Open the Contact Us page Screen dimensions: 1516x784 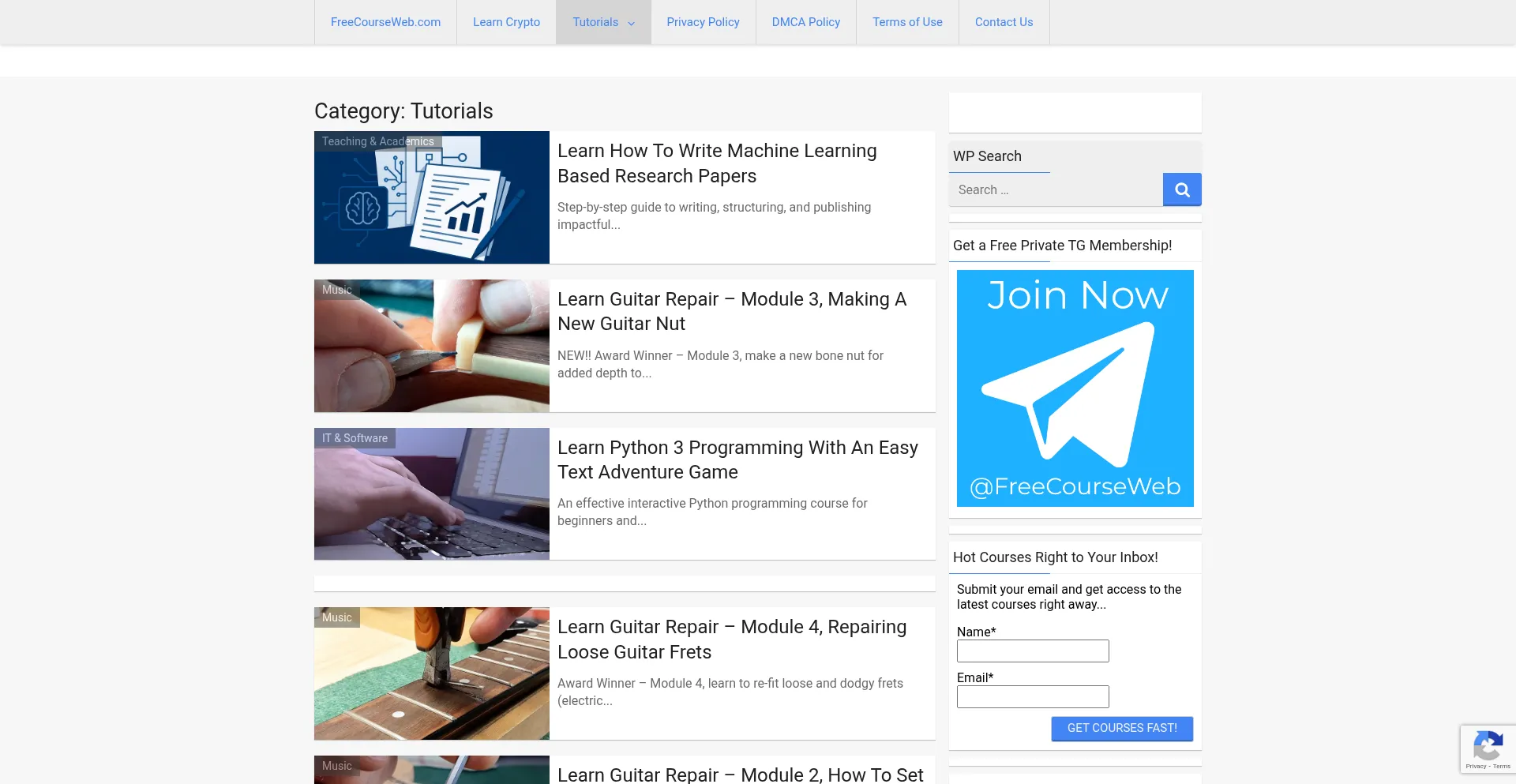click(x=1004, y=22)
